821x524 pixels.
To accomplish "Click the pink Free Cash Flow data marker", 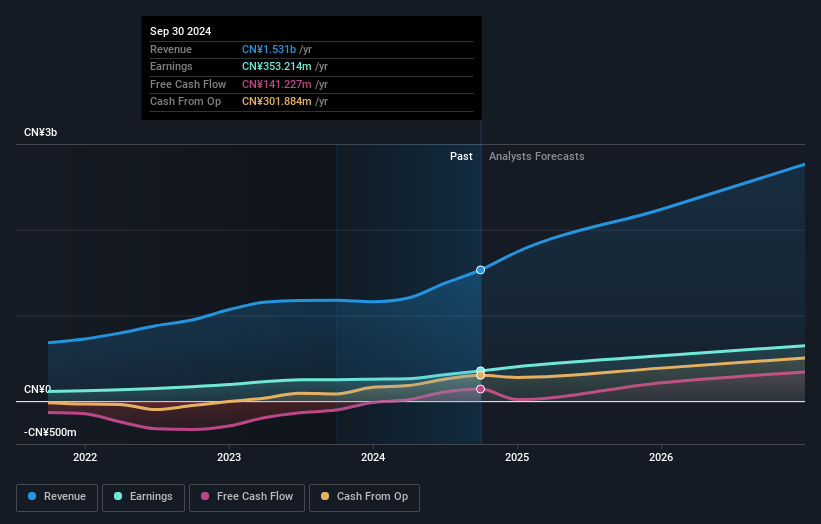I will pyautogui.click(x=481, y=389).
